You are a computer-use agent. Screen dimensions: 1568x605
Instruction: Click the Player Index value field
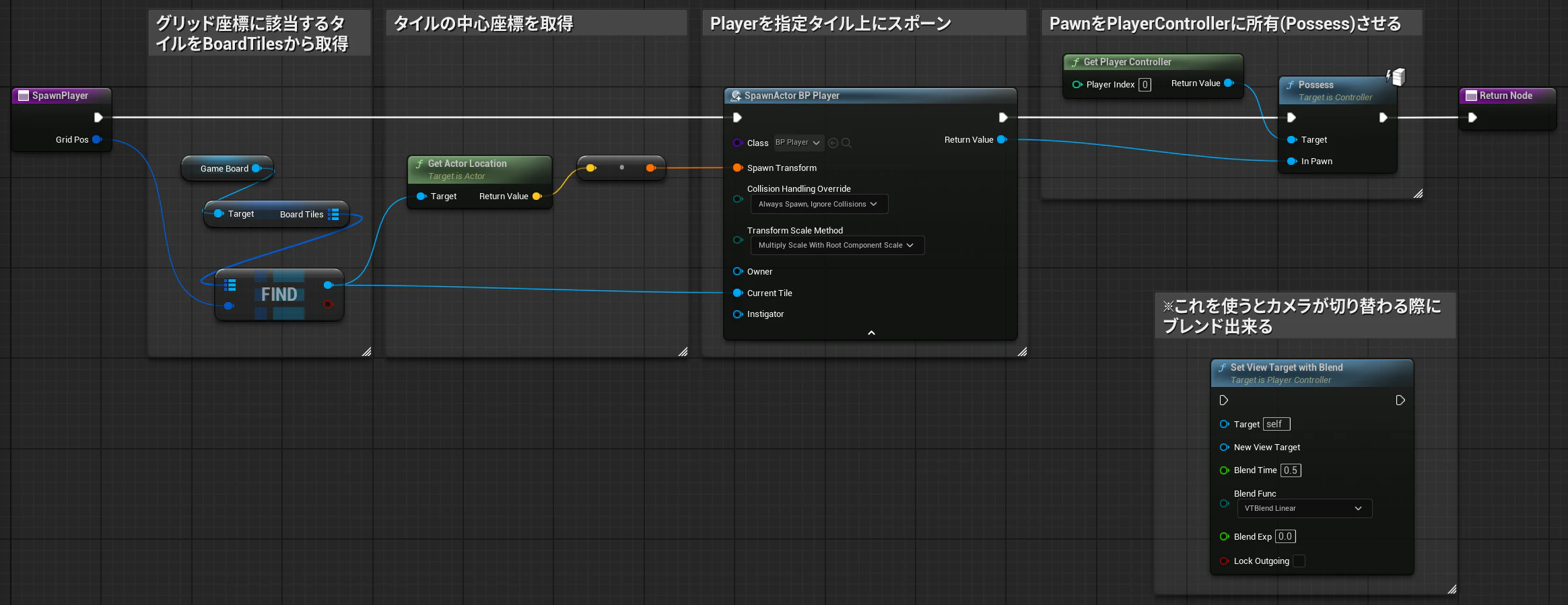pyautogui.click(x=1145, y=85)
